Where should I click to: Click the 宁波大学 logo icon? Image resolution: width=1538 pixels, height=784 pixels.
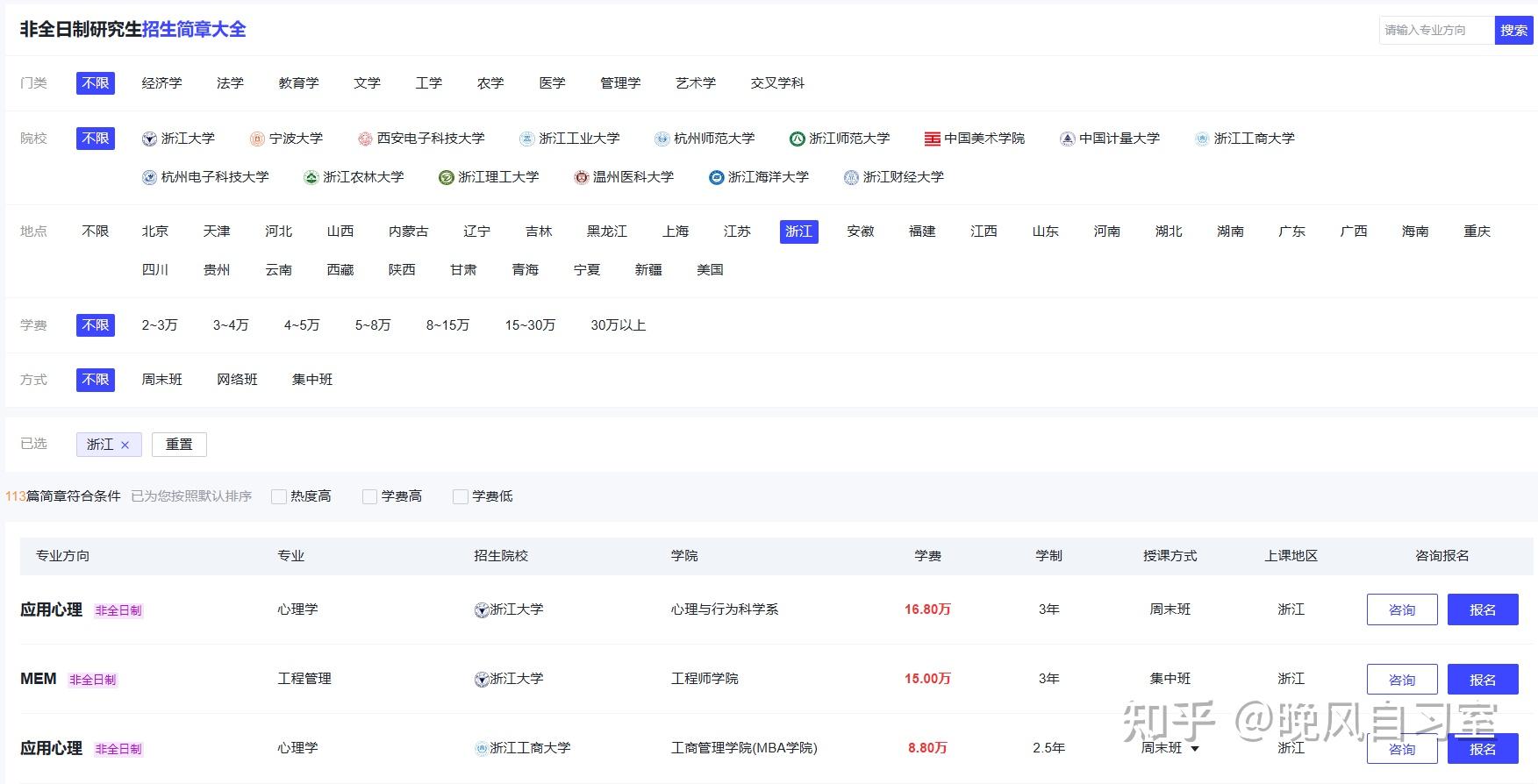pyautogui.click(x=257, y=139)
